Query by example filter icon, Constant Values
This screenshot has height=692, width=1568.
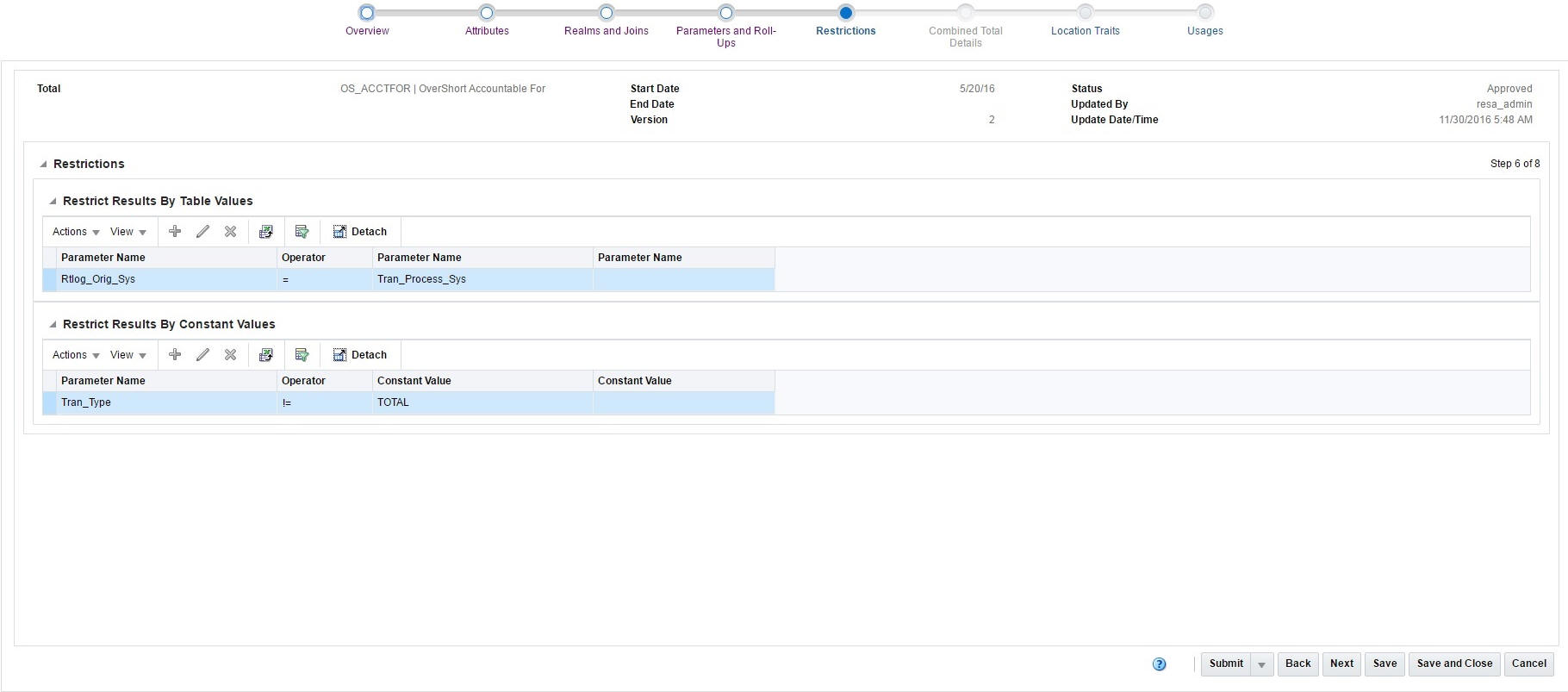tap(302, 354)
